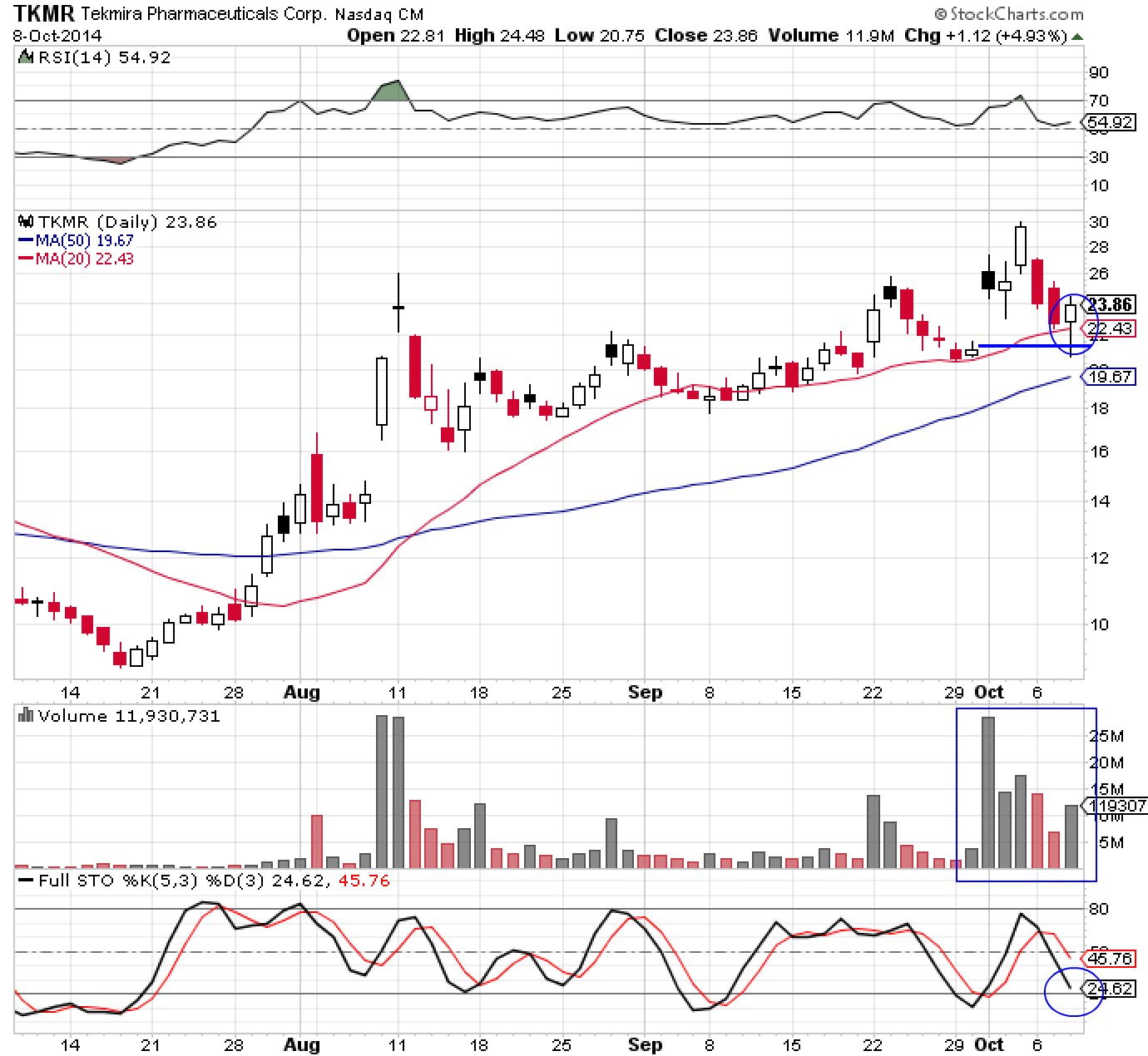Click the tallest October volume bar

(988, 792)
